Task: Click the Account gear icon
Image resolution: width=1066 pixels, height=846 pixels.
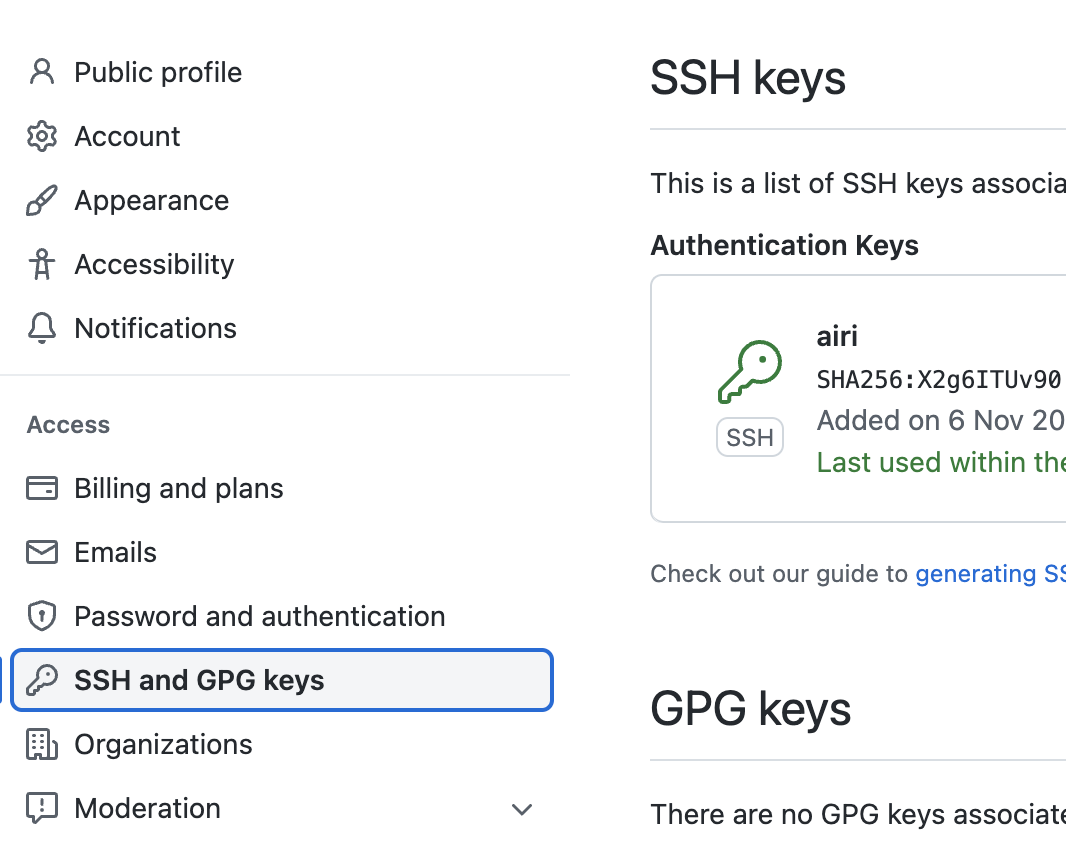Action: [41, 136]
